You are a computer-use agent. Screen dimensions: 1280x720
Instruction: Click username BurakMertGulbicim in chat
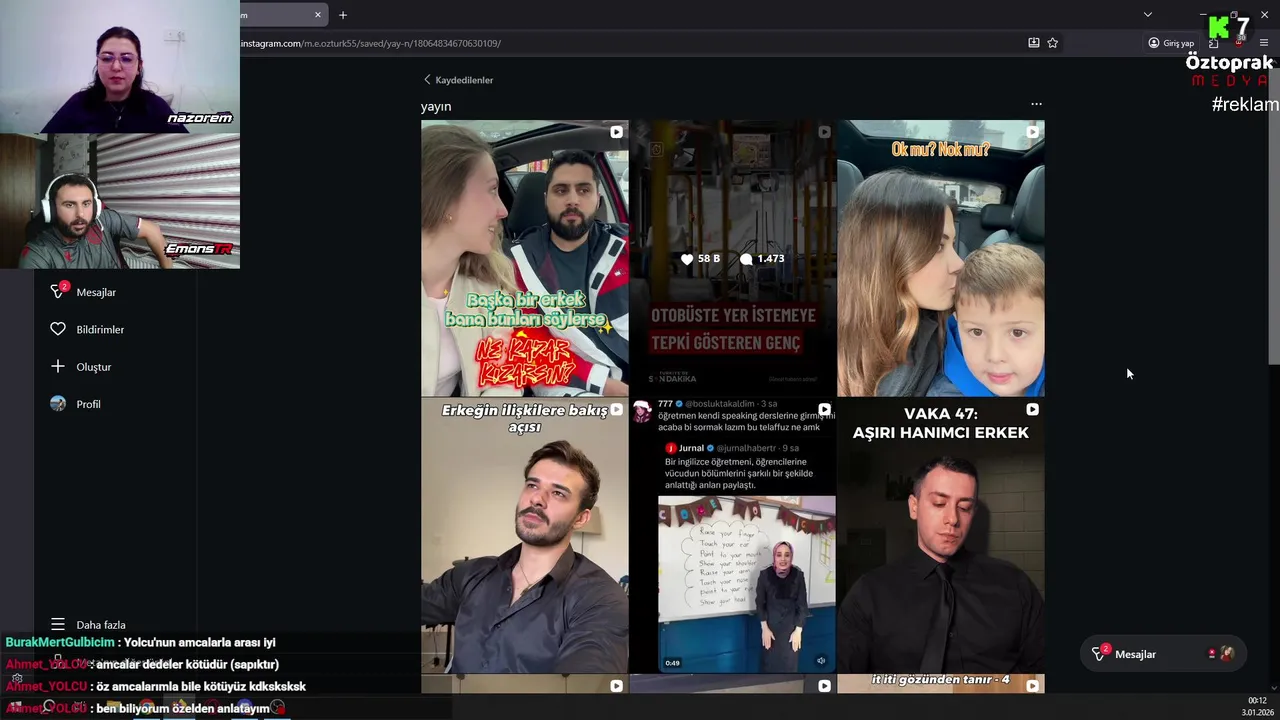pos(60,643)
